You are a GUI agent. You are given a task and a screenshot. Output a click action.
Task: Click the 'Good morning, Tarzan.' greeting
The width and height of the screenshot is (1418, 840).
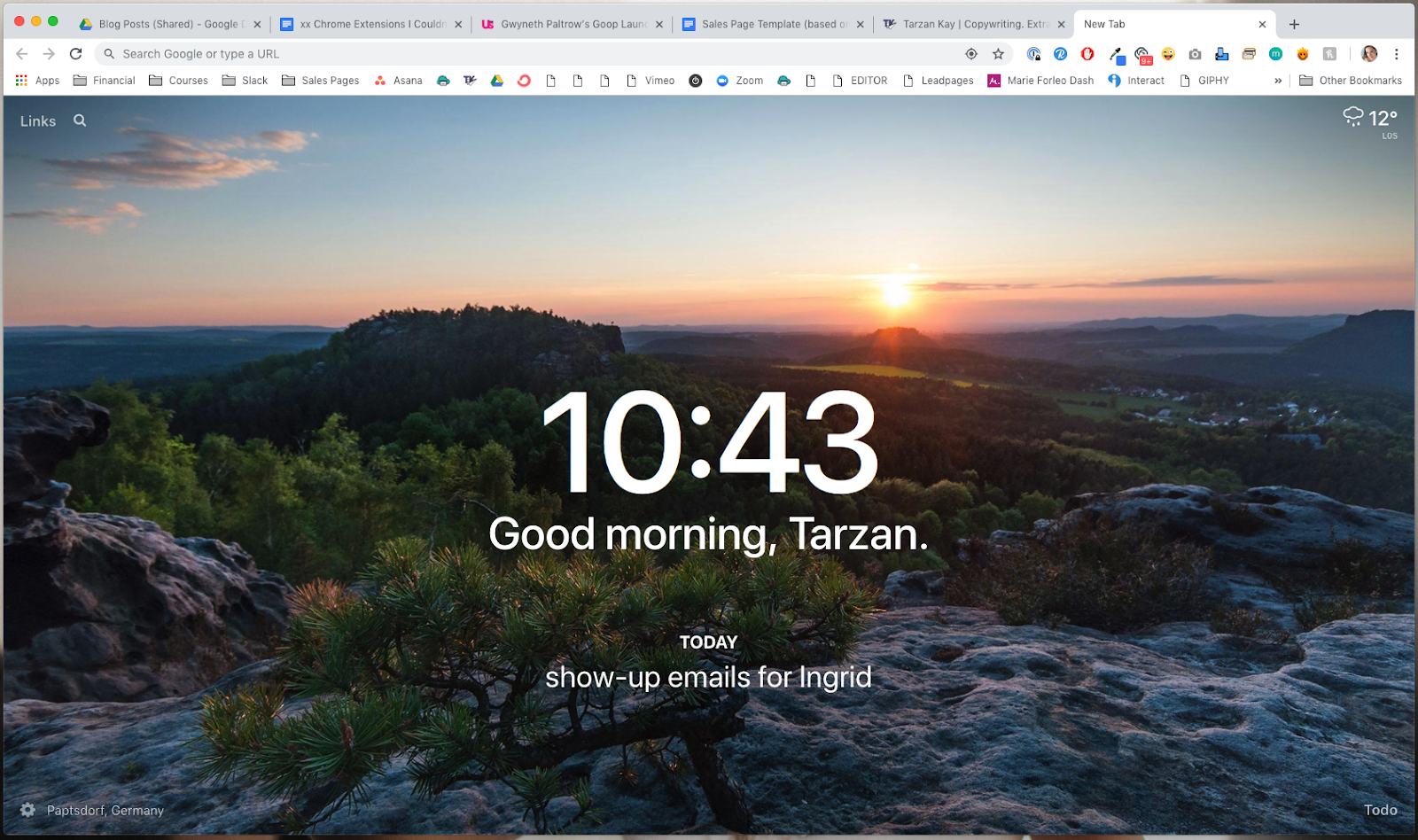point(708,534)
